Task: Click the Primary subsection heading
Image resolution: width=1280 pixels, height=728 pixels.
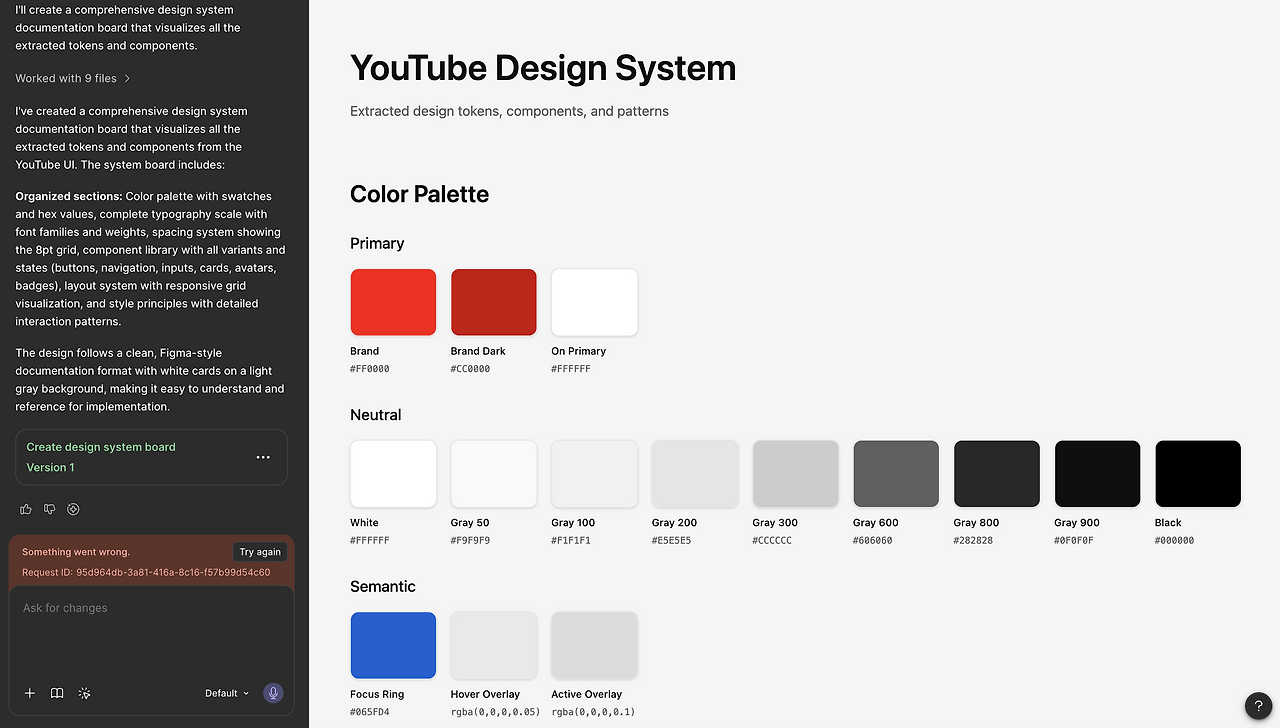Action: tap(377, 243)
